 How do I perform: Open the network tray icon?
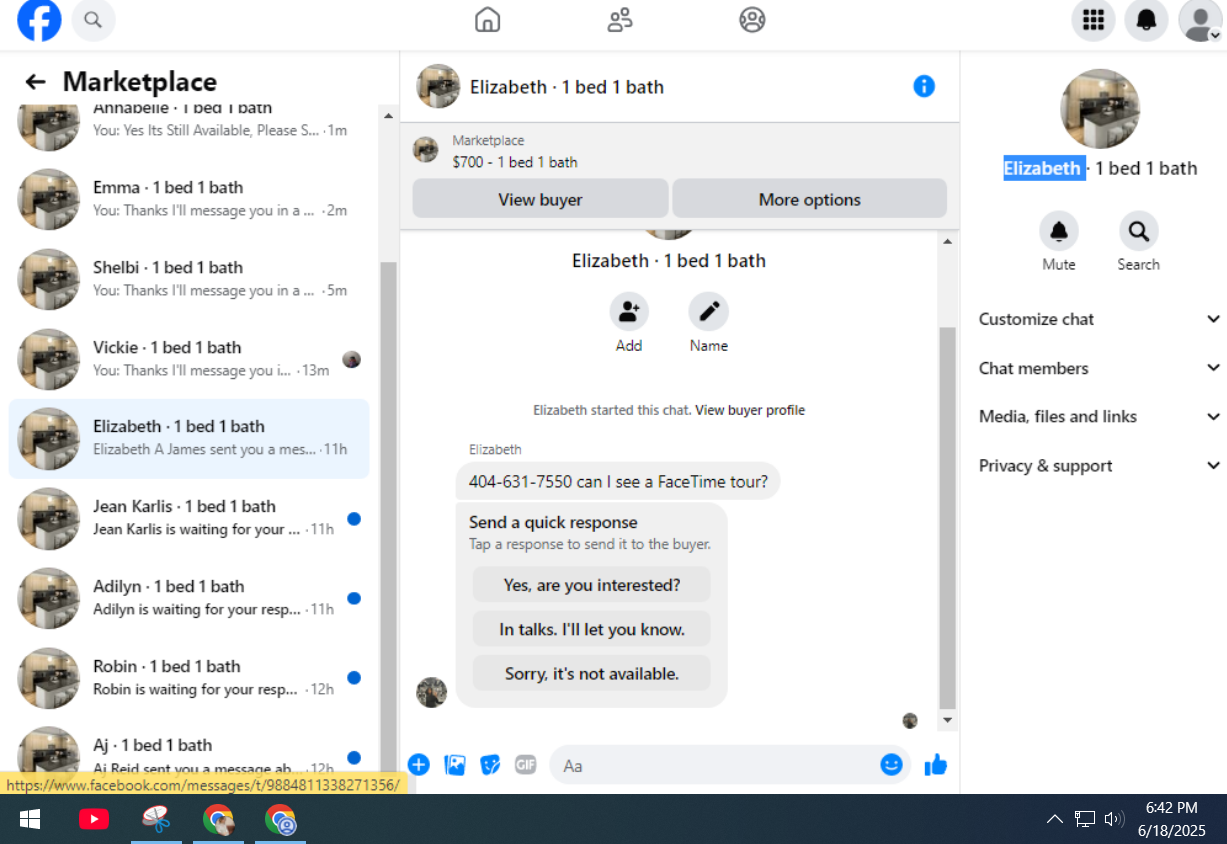(x=1085, y=819)
